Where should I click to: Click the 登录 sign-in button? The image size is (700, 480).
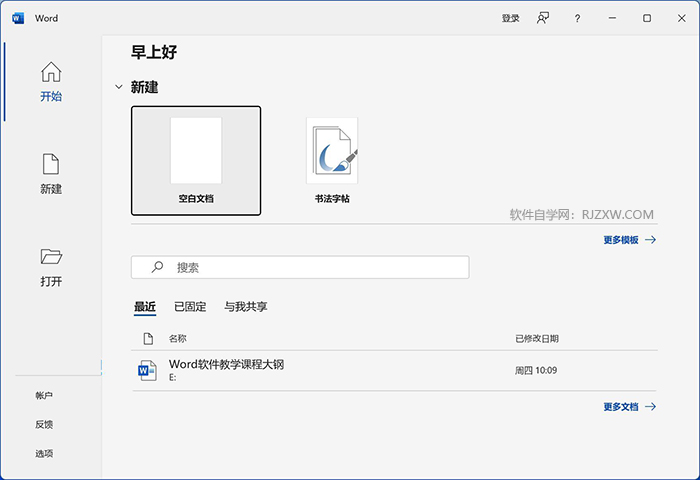(x=510, y=18)
